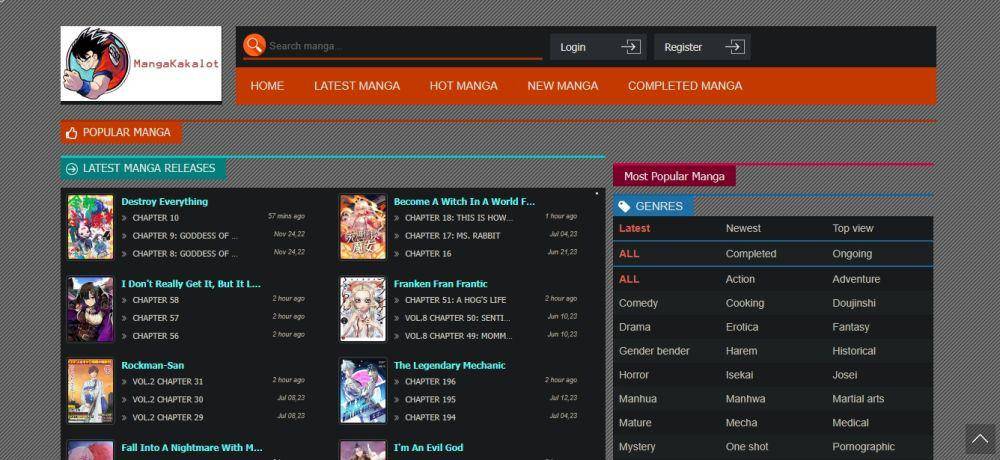Screen dimensions: 1000x460
Task: Click the GENRES header tag
Action: pyautogui.click(x=654, y=206)
